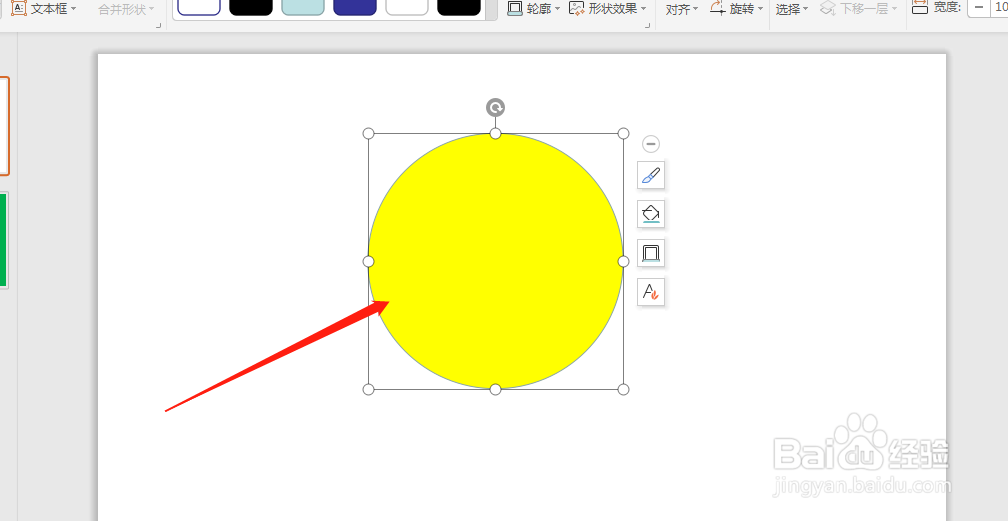
Task: Open shape style brush in floating toolbar
Action: [651, 175]
